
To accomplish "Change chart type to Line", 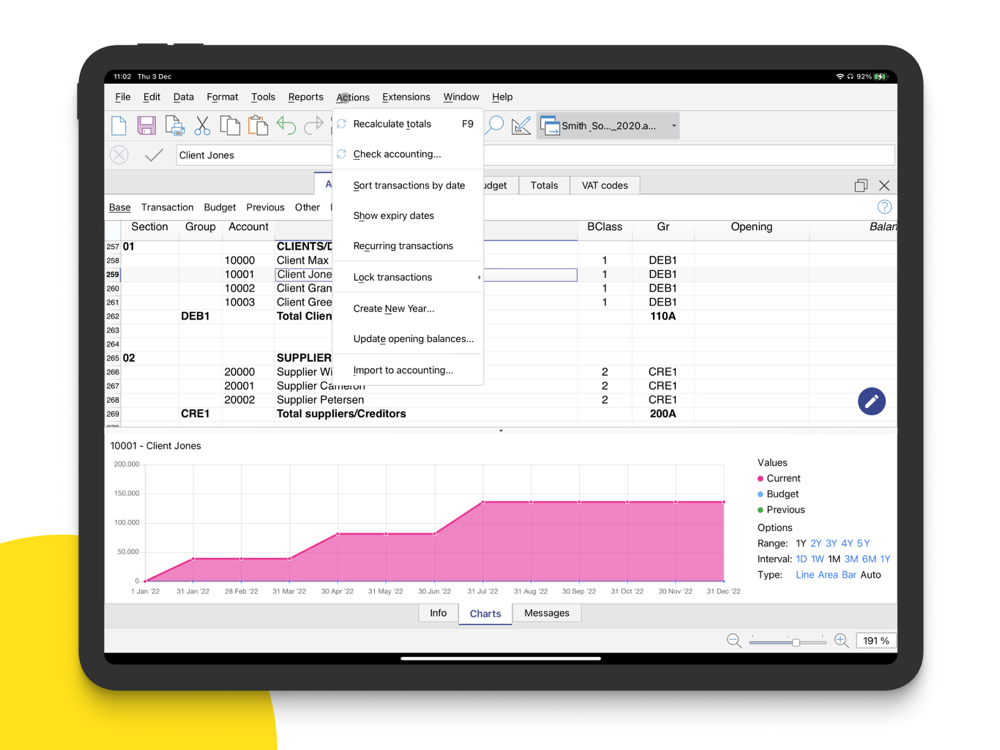I will point(805,575).
